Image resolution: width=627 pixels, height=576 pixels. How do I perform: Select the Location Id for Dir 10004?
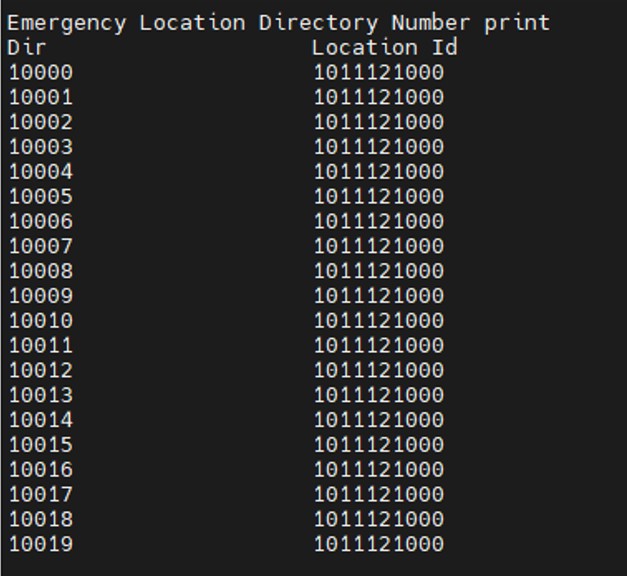tap(378, 171)
